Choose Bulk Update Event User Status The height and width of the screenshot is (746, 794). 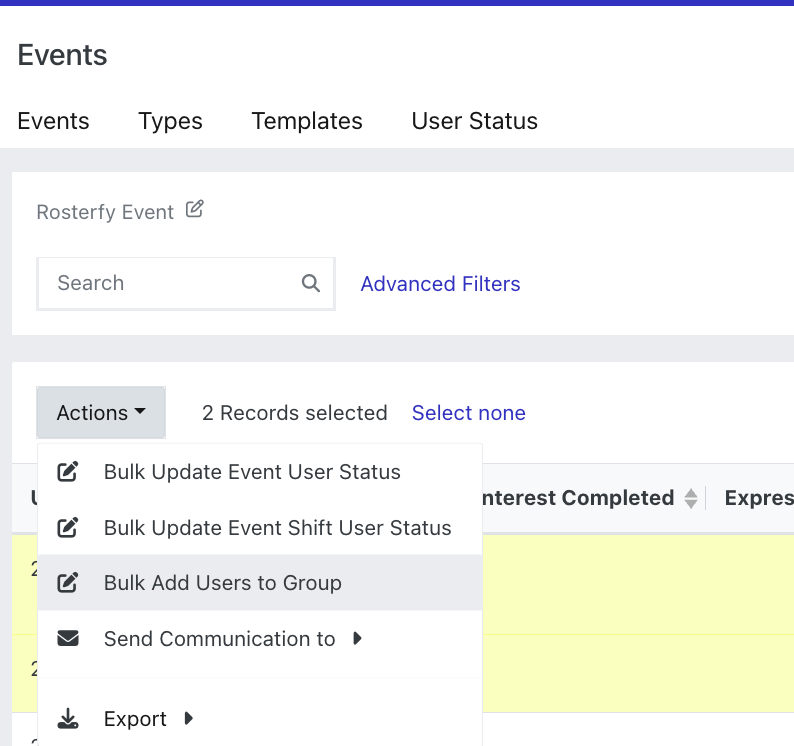pos(252,472)
